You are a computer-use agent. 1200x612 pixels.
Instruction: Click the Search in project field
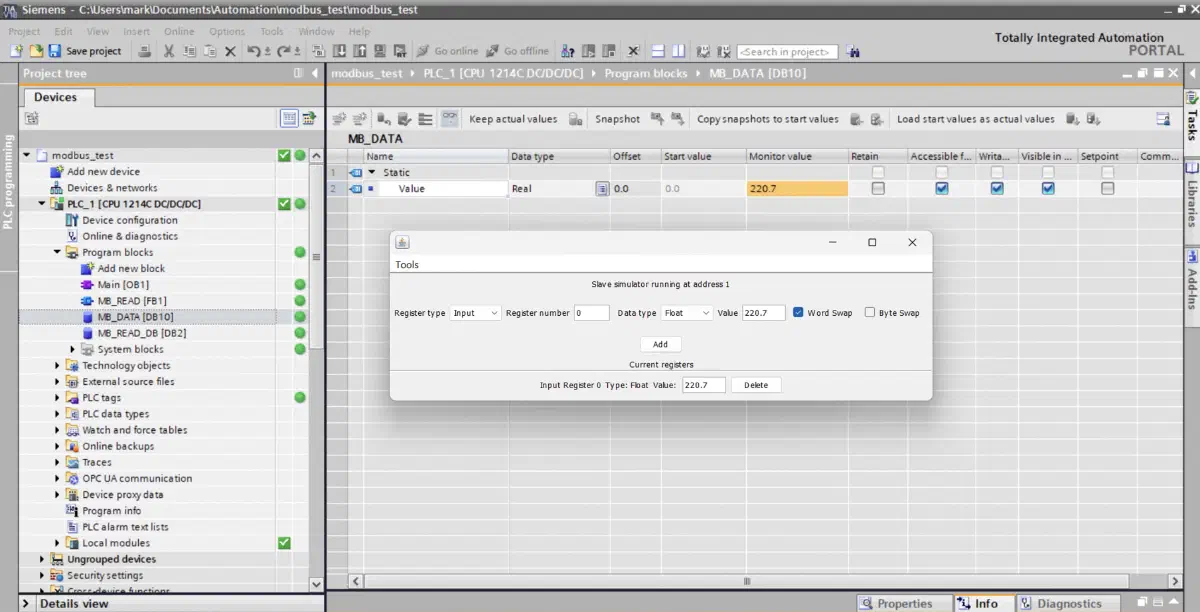click(788, 51)
